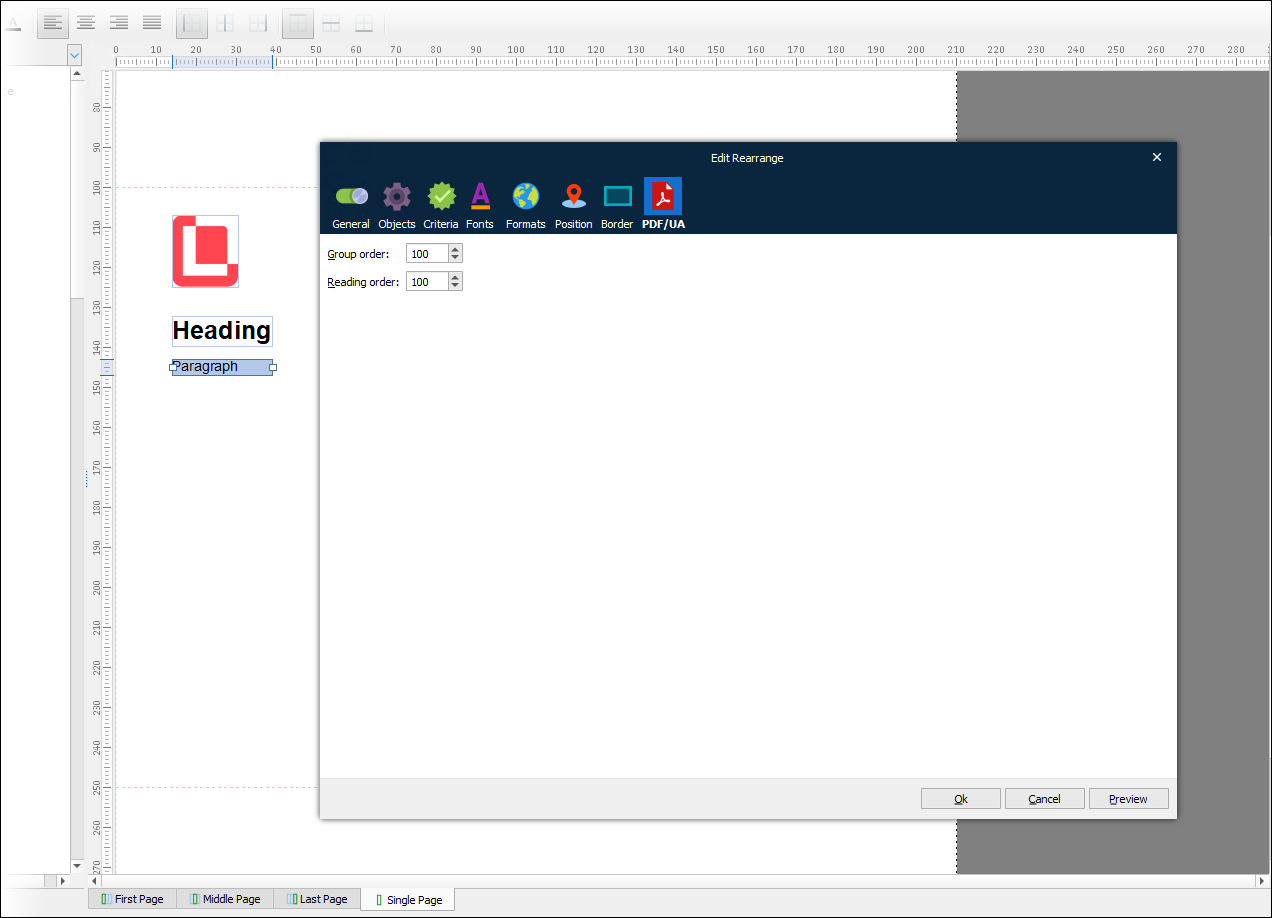This screenshot has height=918, width=1272.
Task: Select bottom vertical cell alignment icon
Action: (x=364, y=22)
